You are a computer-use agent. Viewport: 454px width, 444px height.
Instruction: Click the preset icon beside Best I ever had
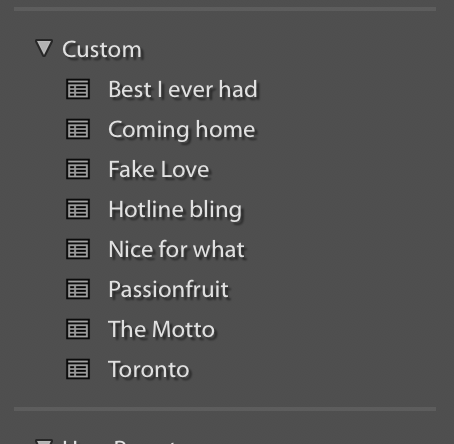pyautogui.click(x=78, y=89)
